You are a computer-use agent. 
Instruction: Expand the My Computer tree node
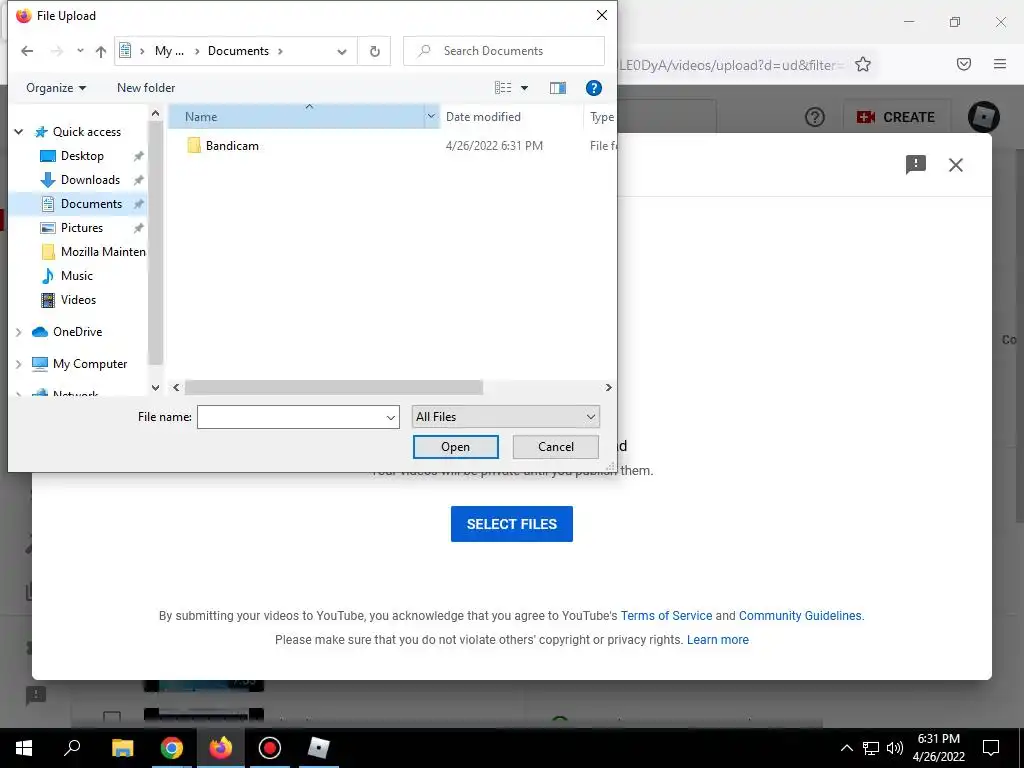tap(18, 364)
